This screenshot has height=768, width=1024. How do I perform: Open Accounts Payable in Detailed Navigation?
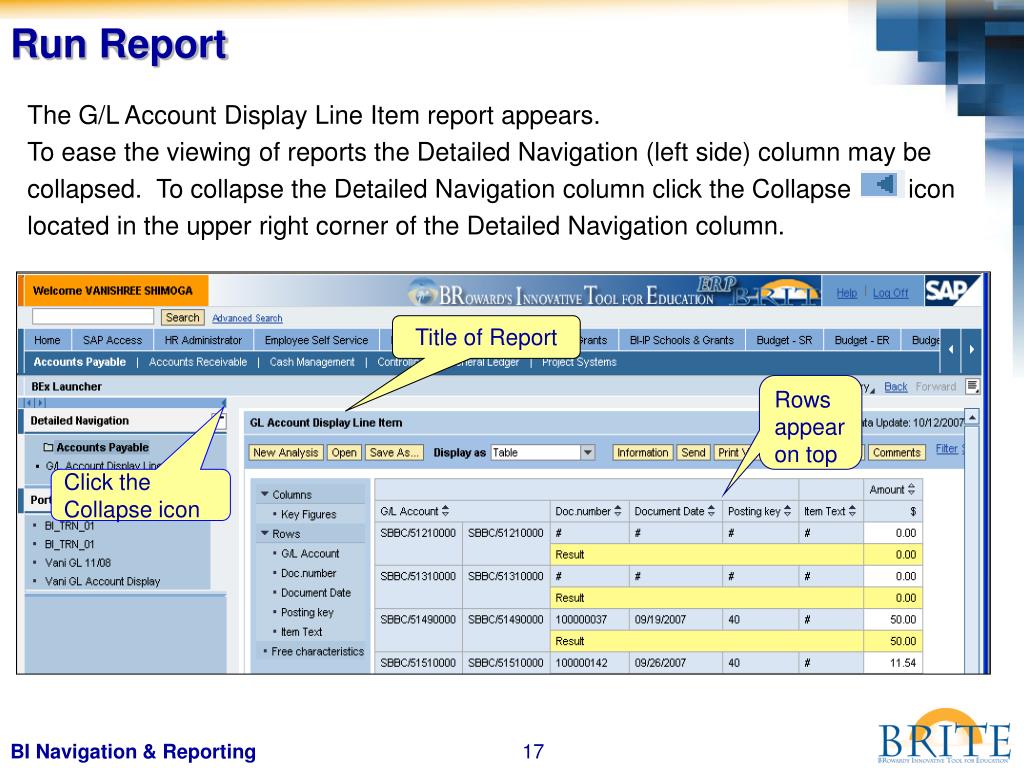(103, 447)
